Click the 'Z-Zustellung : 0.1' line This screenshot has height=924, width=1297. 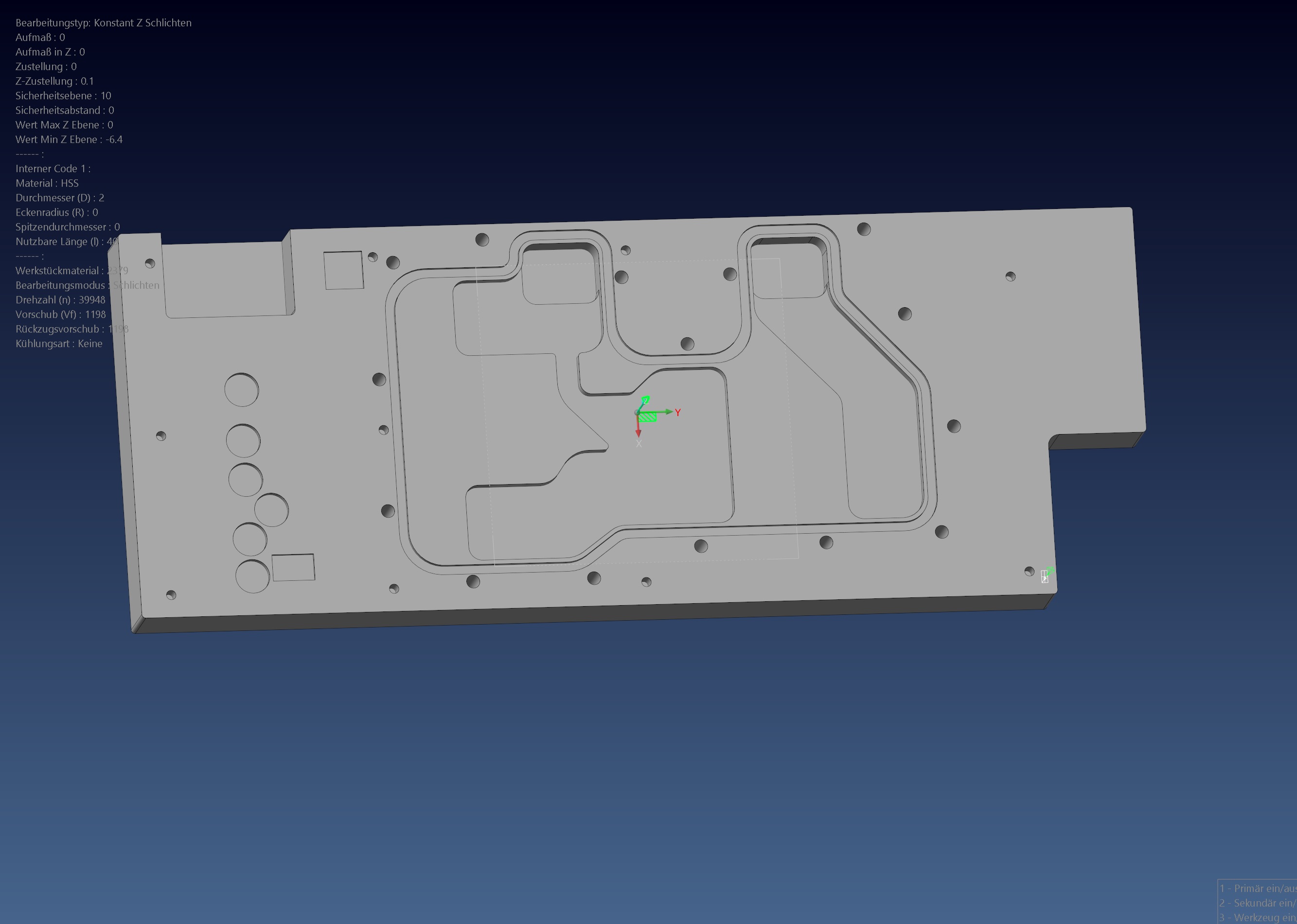[x=54, y=81]
